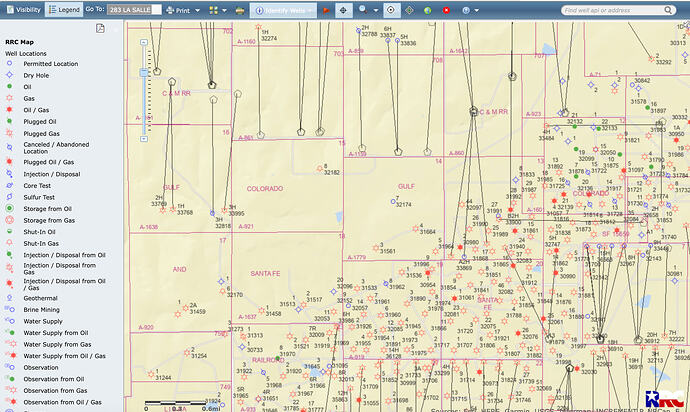Click the Go To county input field

coord(133,8)
